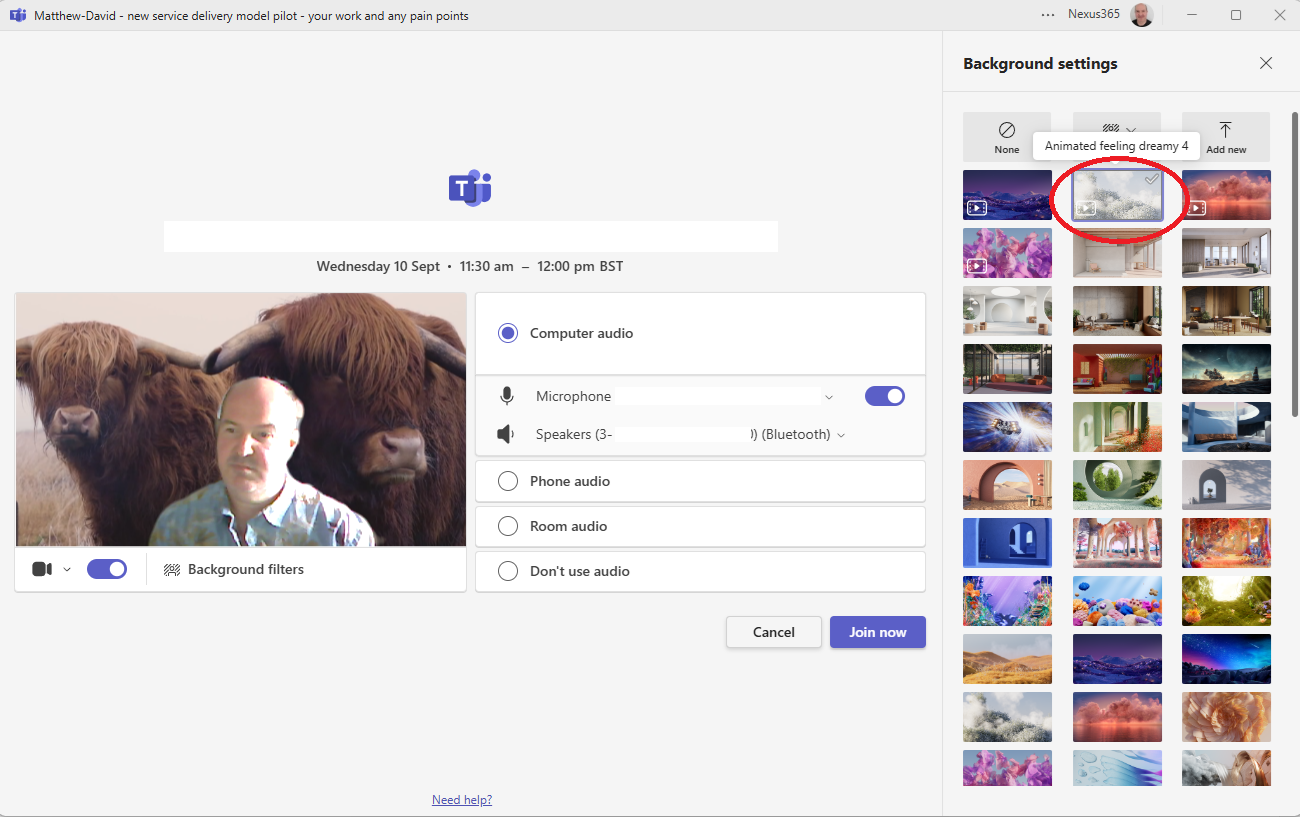Click the Background filters icon

point(172,569)
